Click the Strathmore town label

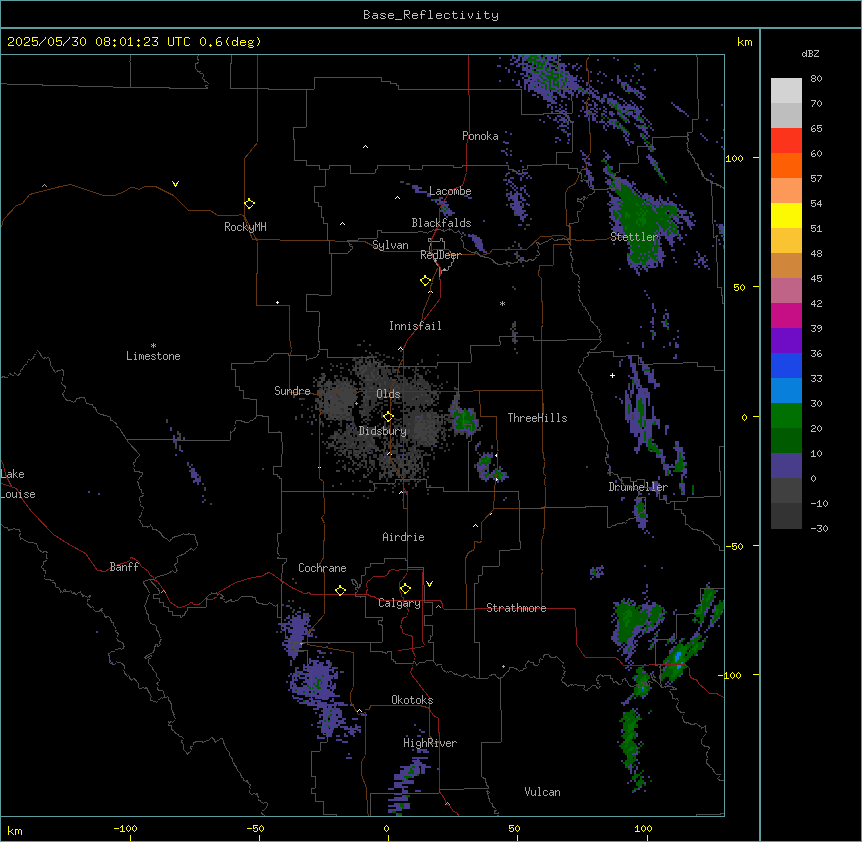pos(516,608)
